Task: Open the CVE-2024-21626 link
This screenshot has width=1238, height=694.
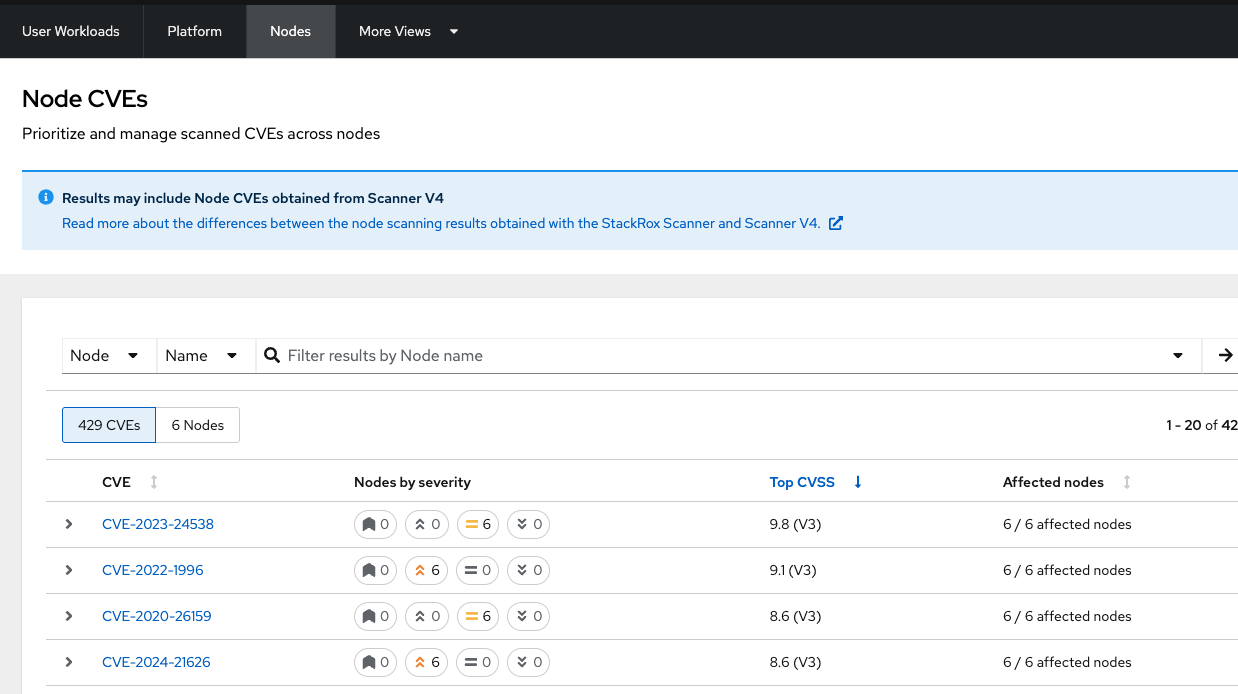Action: (x=156, y=662)
